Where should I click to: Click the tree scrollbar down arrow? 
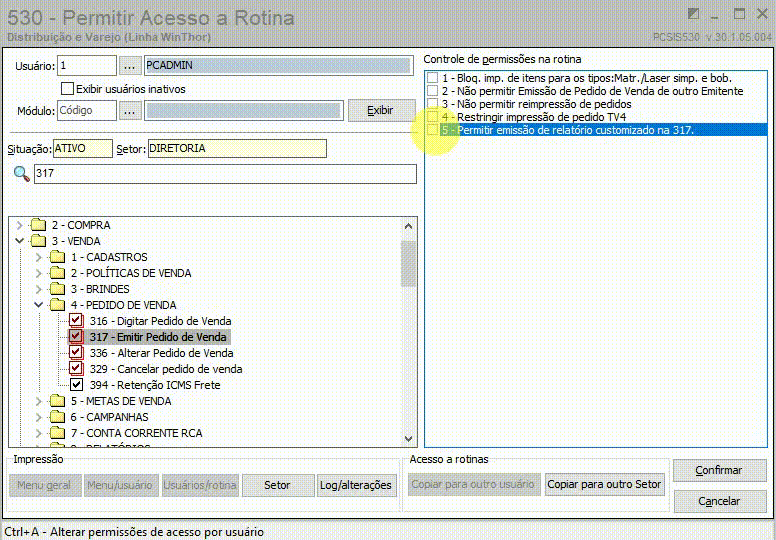pos(408,438)
